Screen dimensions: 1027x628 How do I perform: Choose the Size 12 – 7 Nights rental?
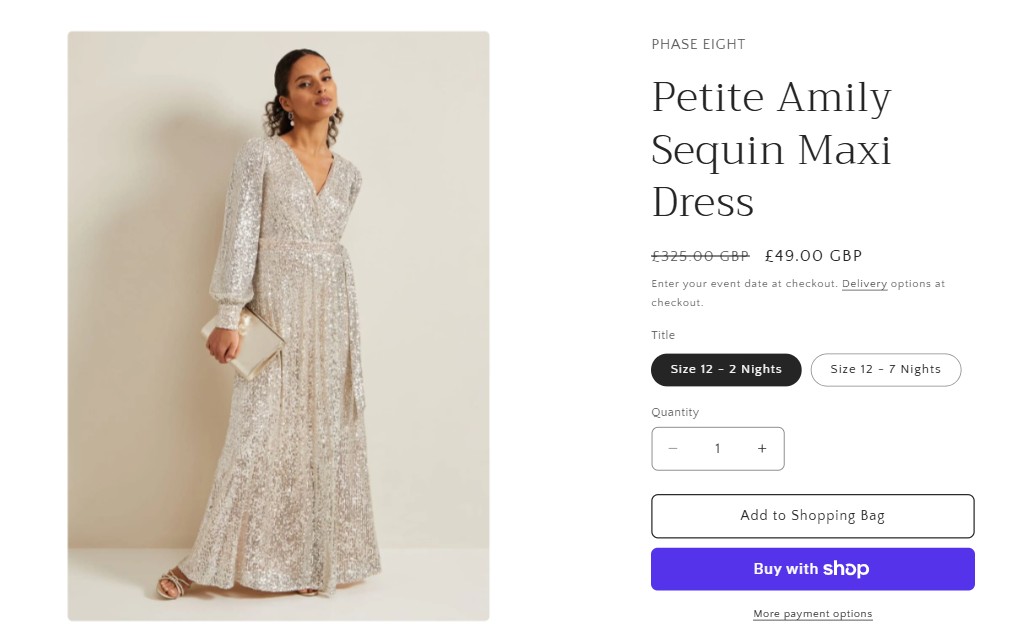click(x=885, y=369)
